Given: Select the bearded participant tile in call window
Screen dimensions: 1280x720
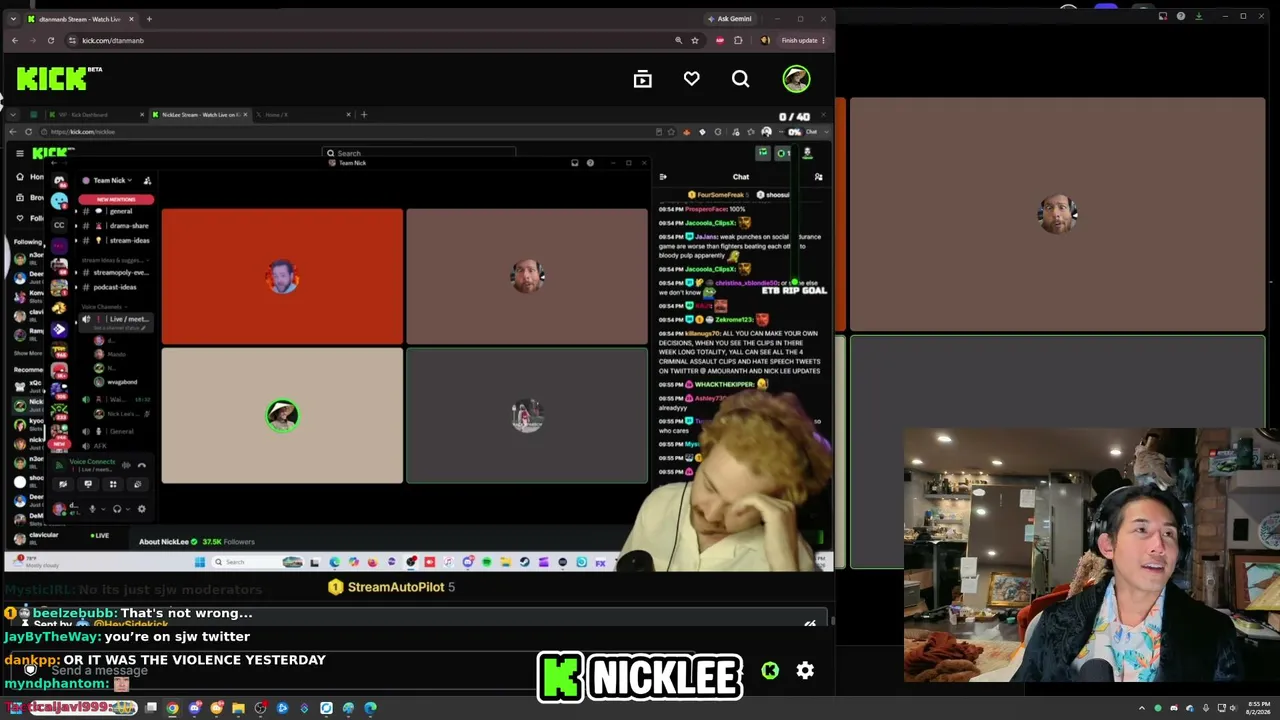Looking at the screenshot, I should [1057, 214].
